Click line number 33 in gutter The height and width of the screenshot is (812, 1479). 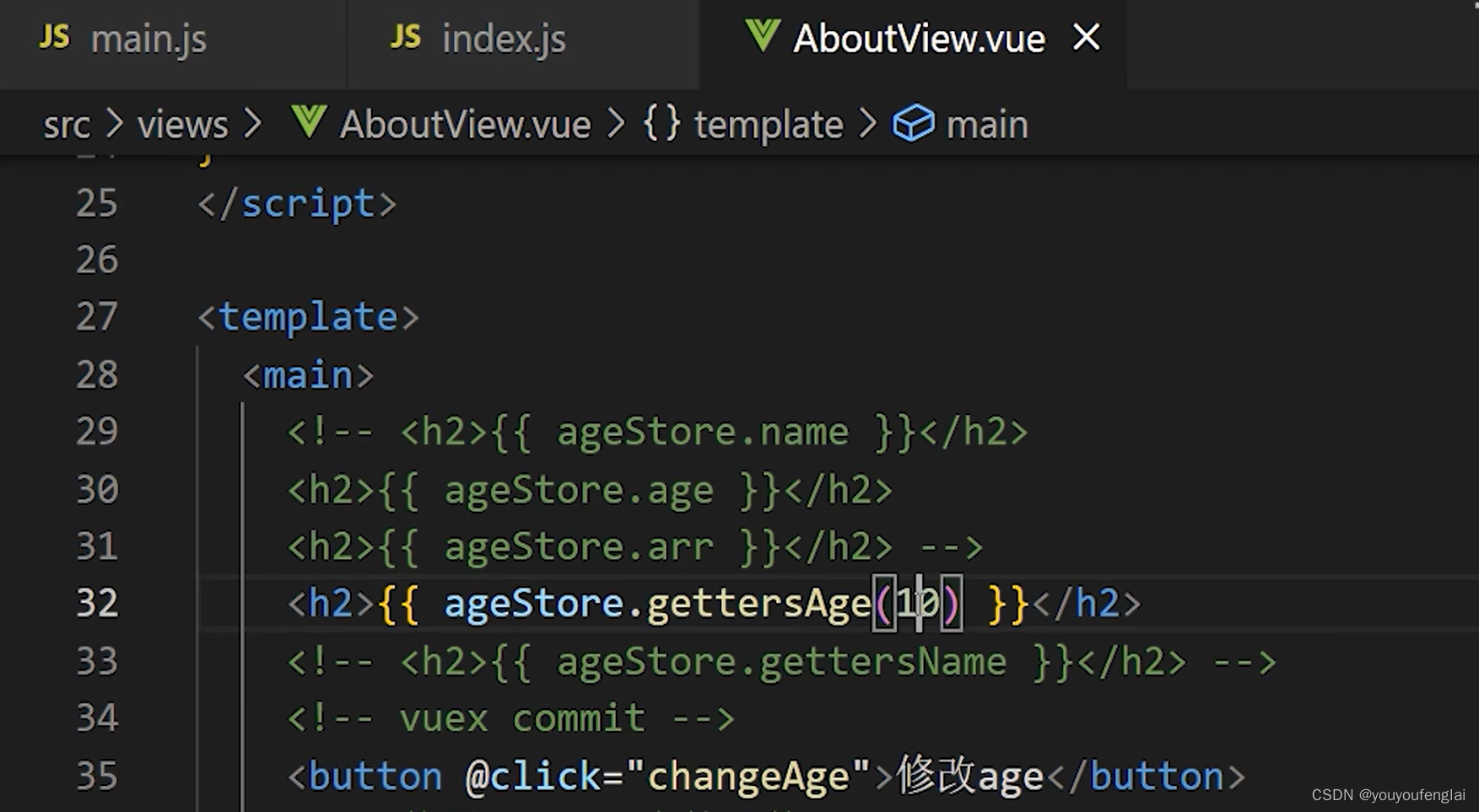(97, 662)
